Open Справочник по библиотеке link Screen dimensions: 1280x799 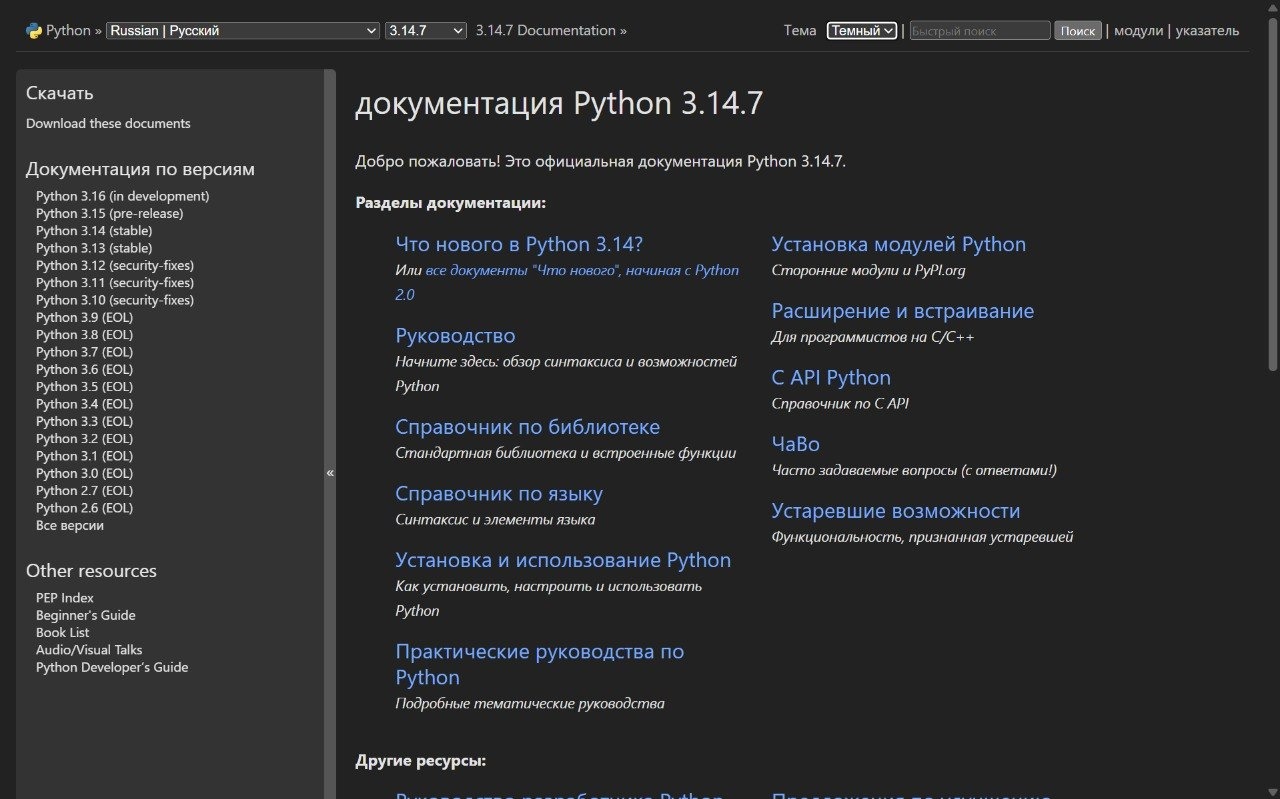tap(528, 427)
